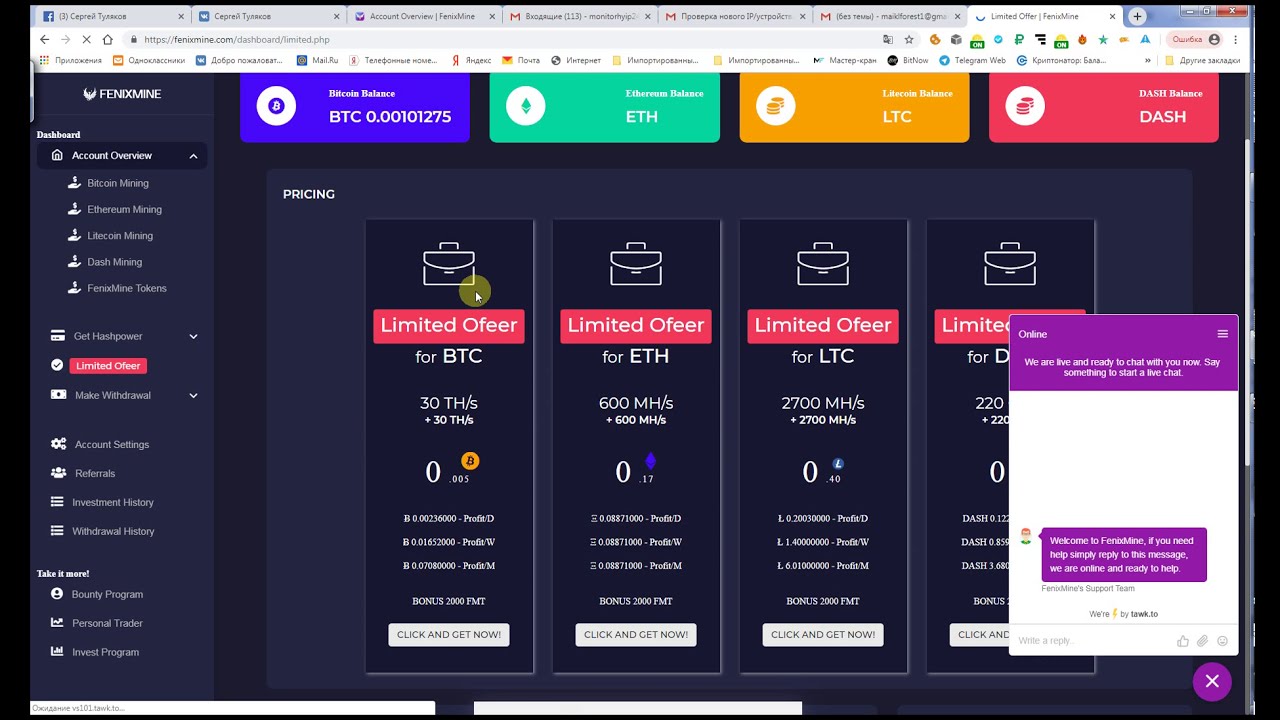
Task: Open Bitcoin Mining in the sidebar
Action: click(118, 183)
